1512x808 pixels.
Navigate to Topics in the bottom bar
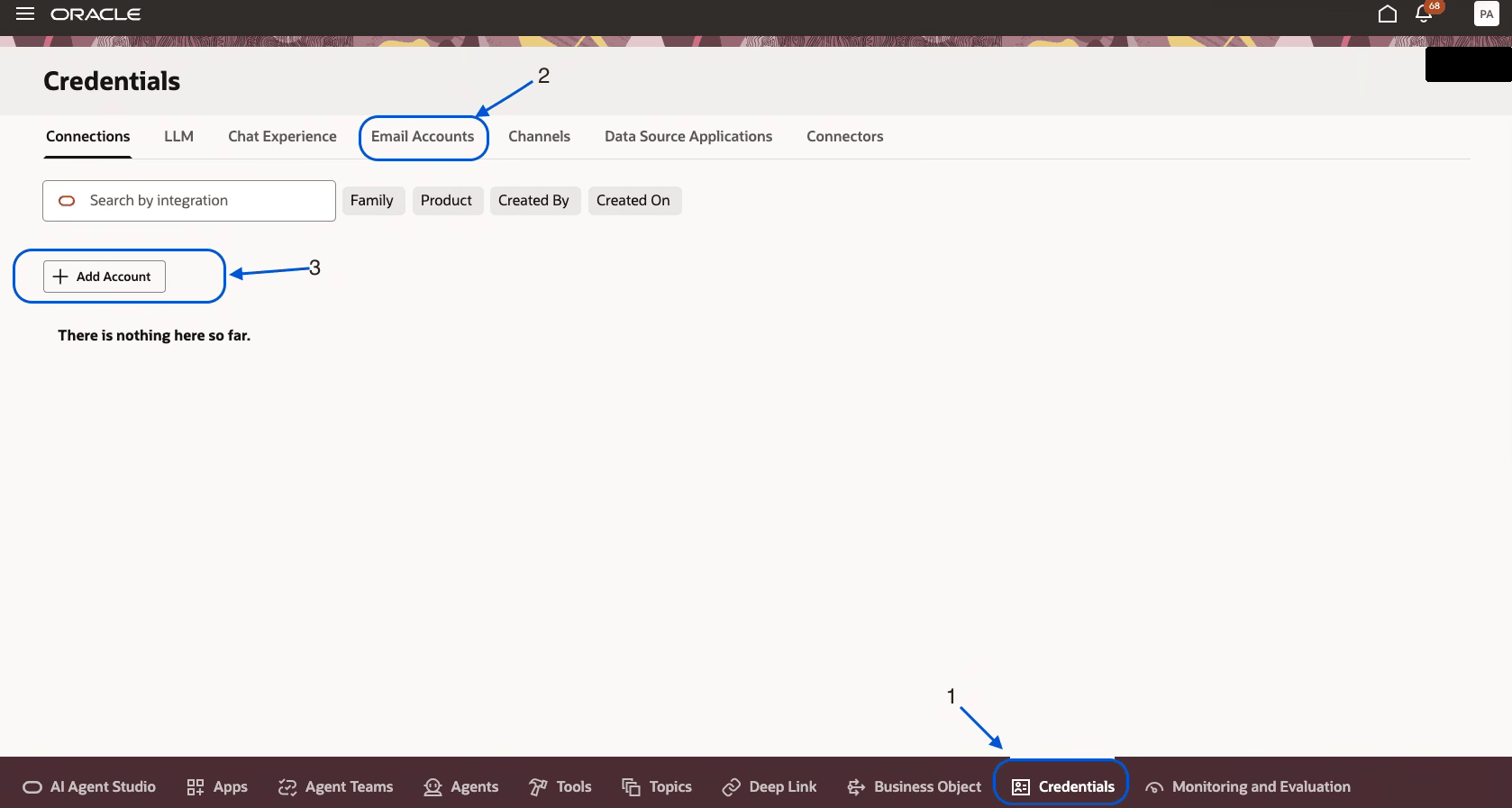point(670,787)
